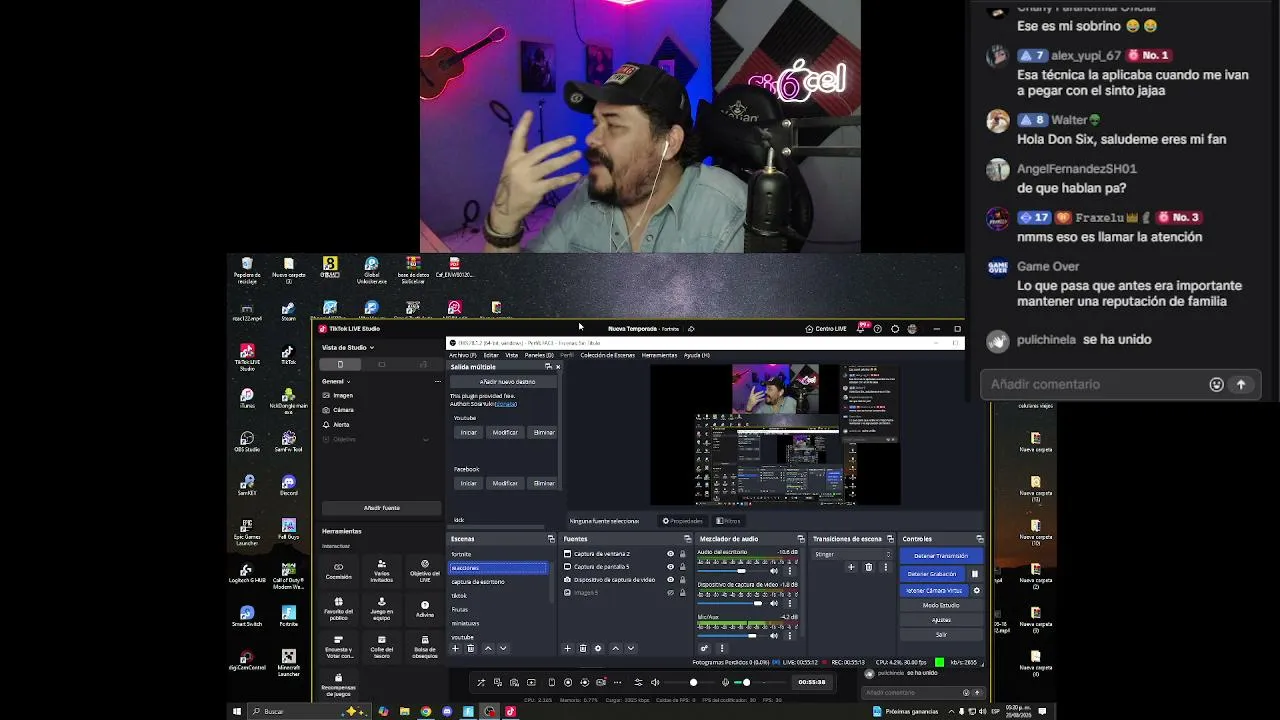Open Colección de Escenas menu
This screenshot has width=1280, height=720.
tap(610, 355)
